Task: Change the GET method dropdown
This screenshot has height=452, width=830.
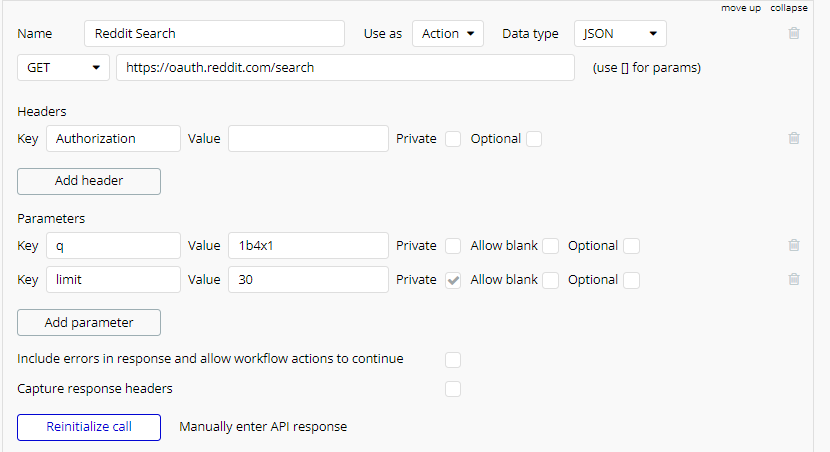Action: 63,68
